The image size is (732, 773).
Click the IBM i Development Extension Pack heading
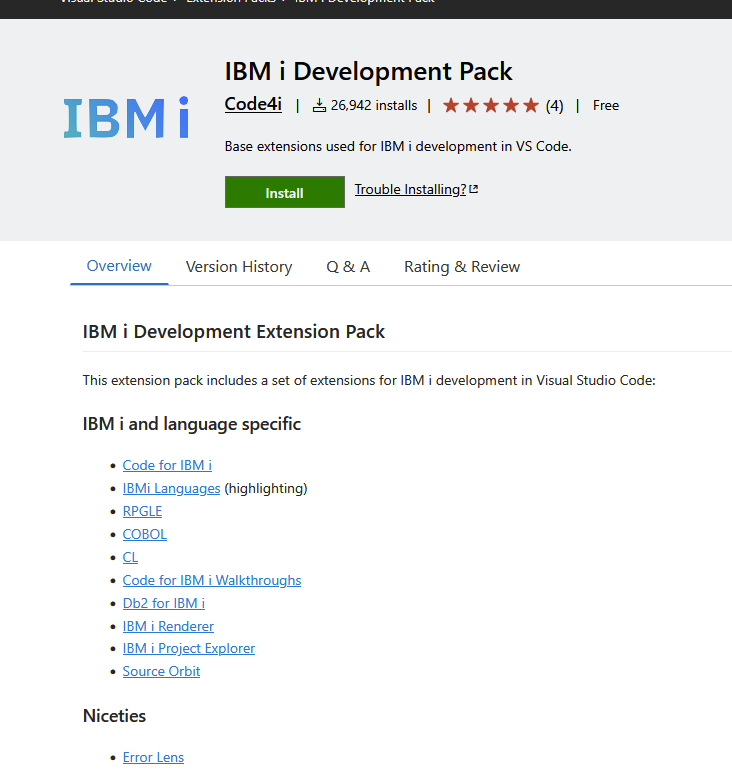234,332
